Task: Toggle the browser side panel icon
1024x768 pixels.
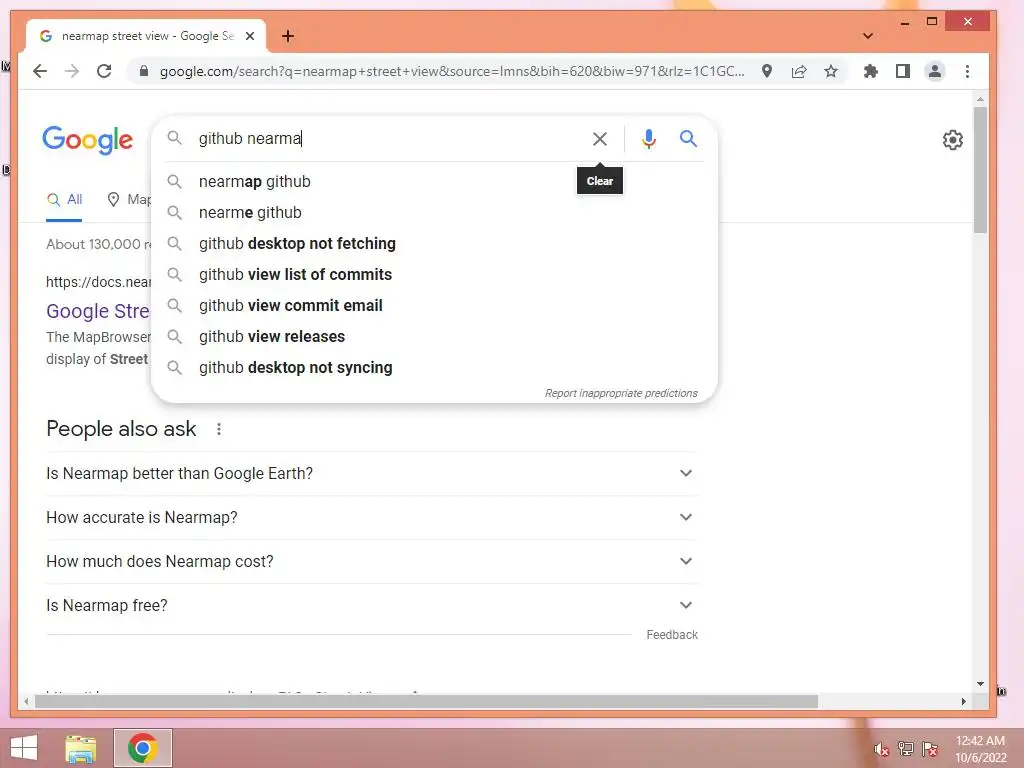Action: pos(903,71)
